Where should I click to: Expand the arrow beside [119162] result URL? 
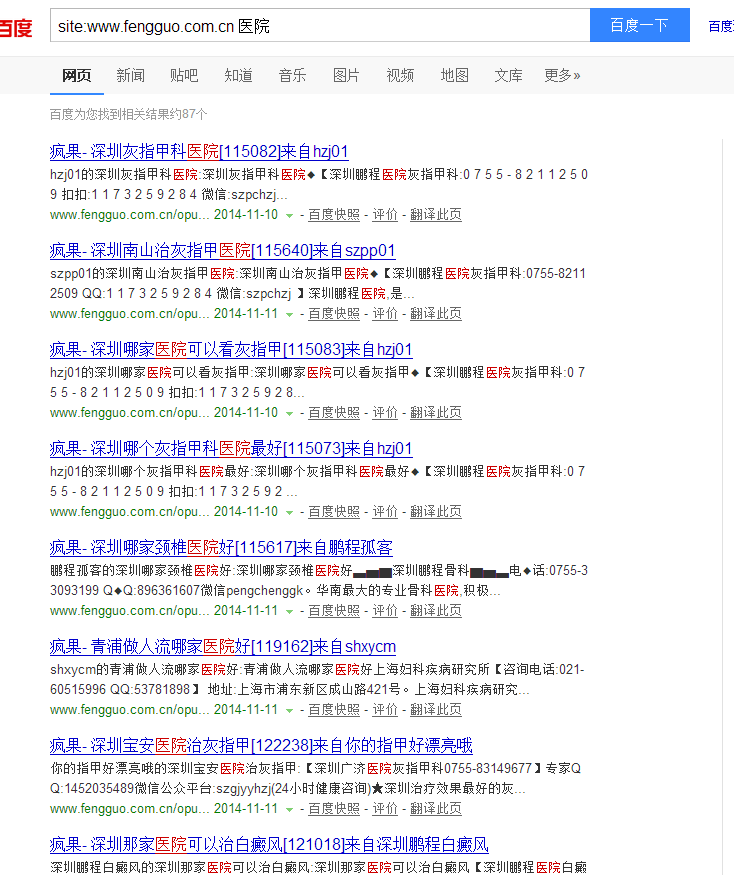pyautogui.click(x=289, y=710)
